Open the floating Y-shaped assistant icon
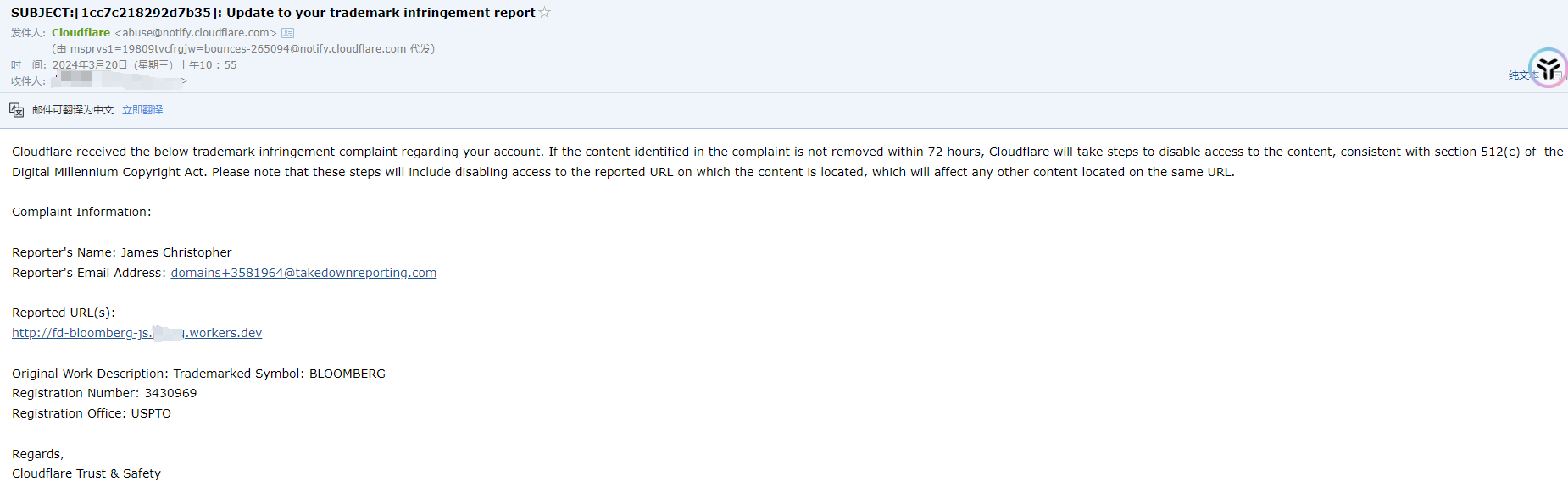1568x487 pixels. [1549, 68]
